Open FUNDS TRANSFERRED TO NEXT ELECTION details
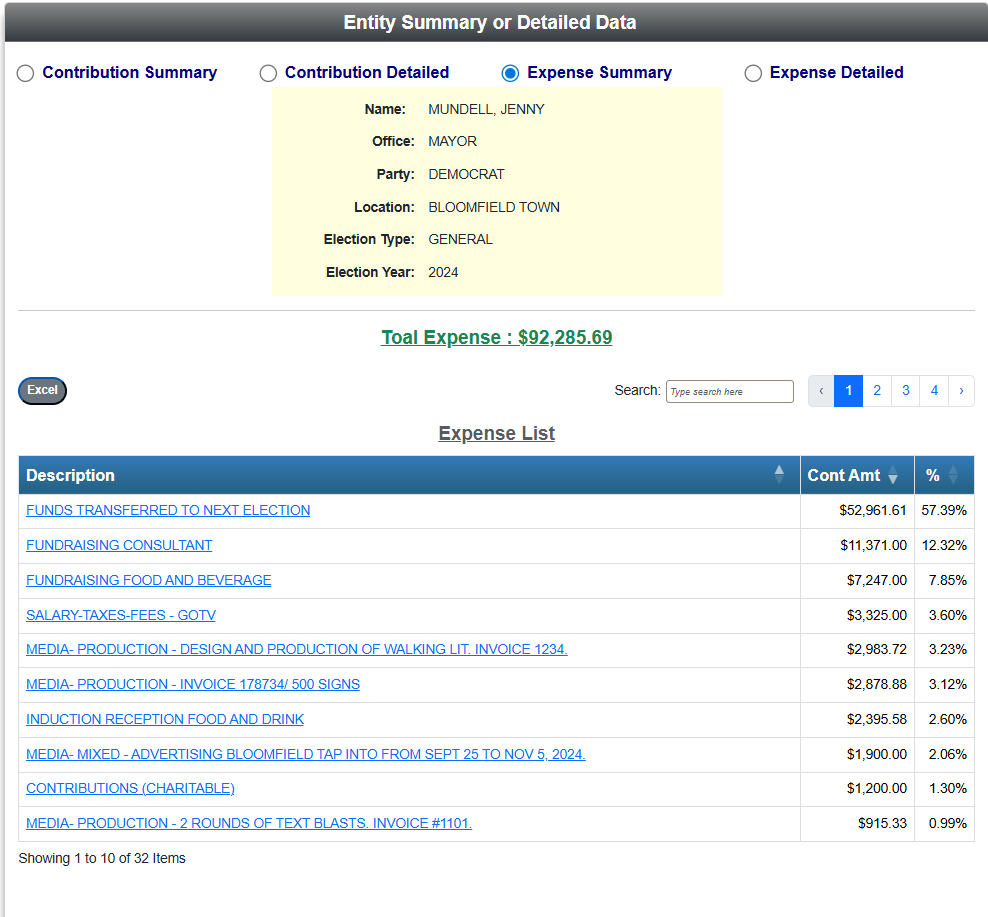This screenshot has height=917, width=988. point(167,510)
